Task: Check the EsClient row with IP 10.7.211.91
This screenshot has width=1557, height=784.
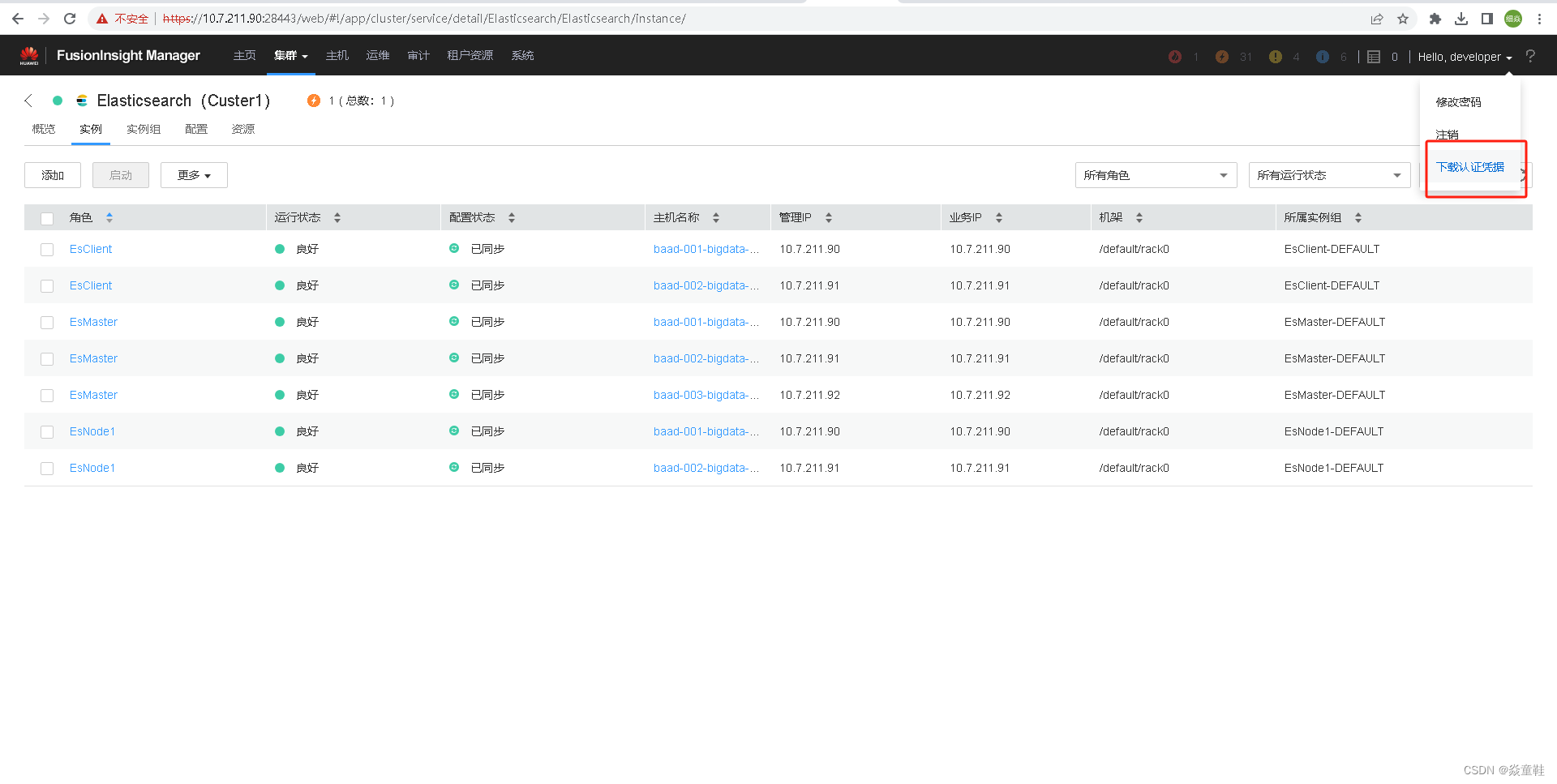Action: click(x=47, y=286)
